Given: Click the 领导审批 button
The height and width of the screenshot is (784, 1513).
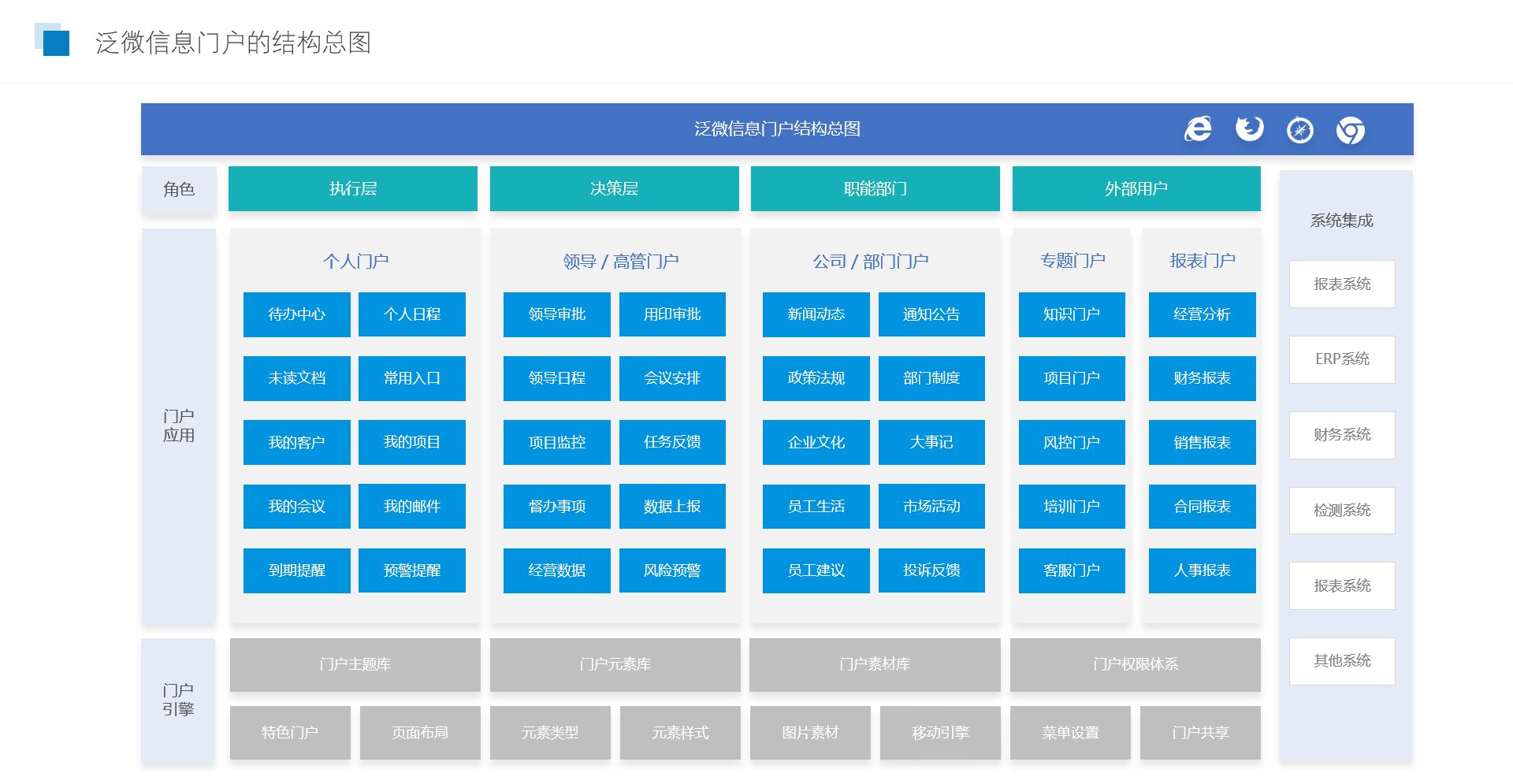Looking at the screenshot, I should (556, 314).
